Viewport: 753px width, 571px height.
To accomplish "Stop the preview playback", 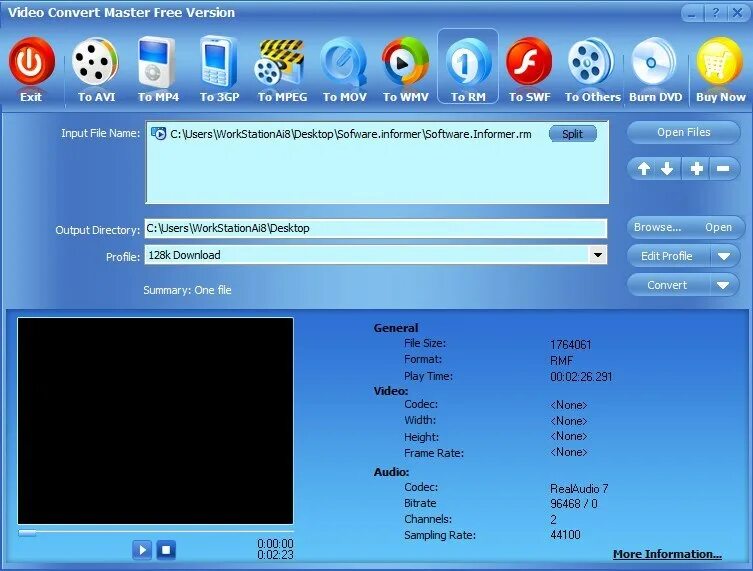I will (x=166, y=549).
